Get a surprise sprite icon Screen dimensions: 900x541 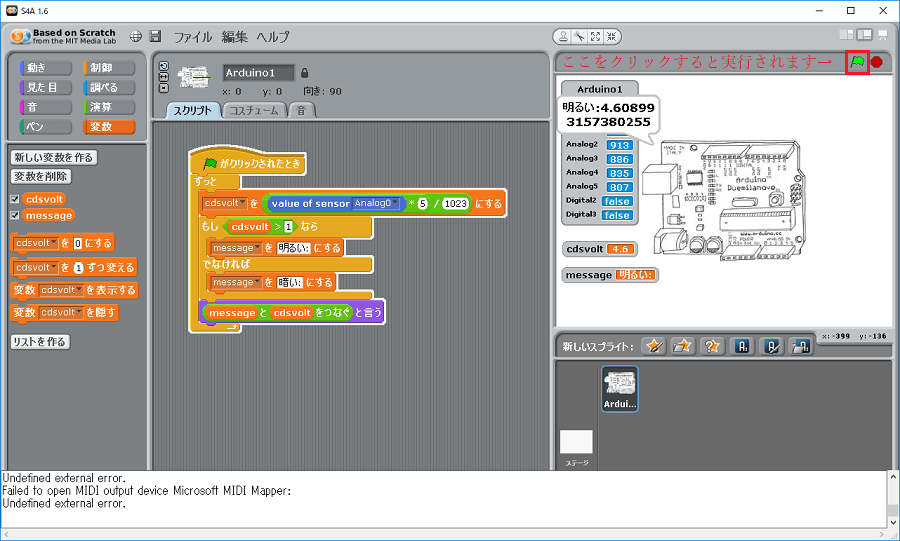coord(712,346)
